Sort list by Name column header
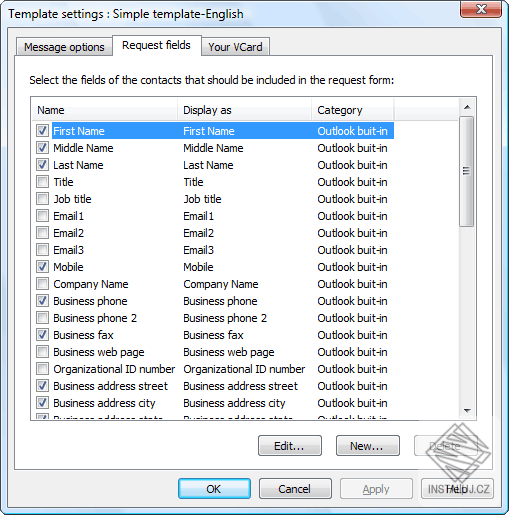This screenshot has height=516, width=509. (105, 110)
